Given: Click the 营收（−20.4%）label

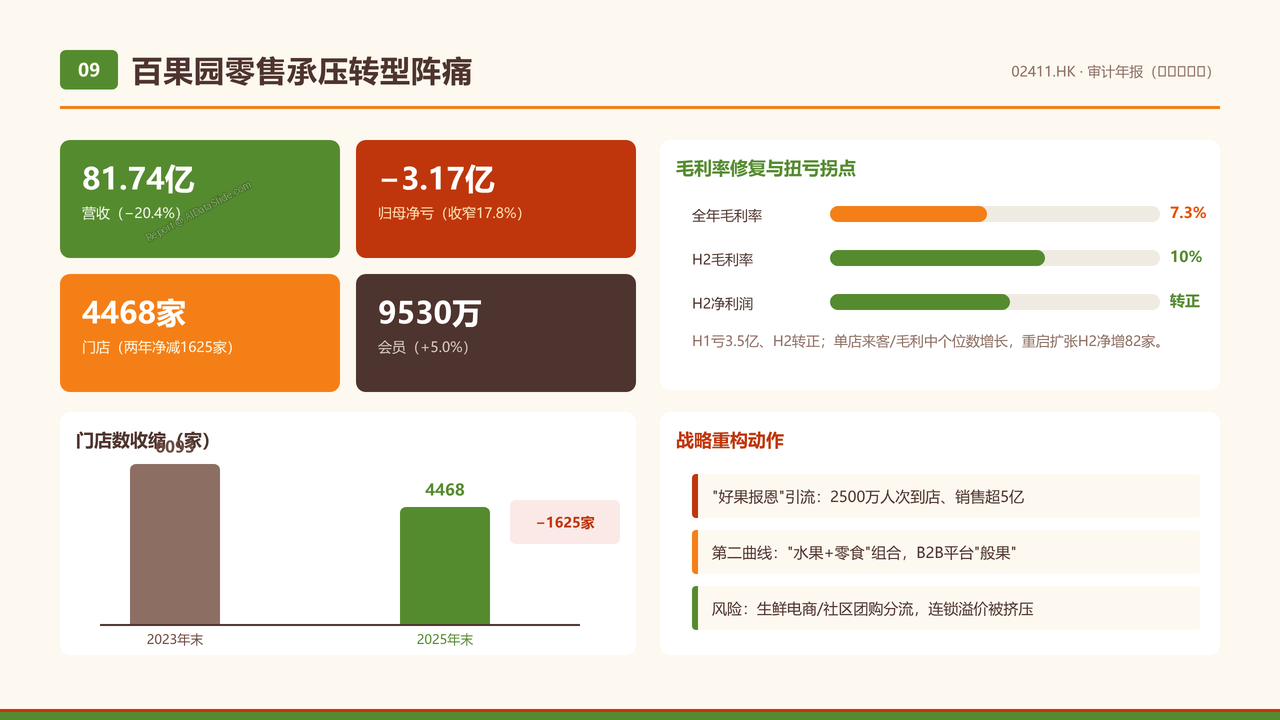Looking at the screenshot, I should [x=132, y=213].
